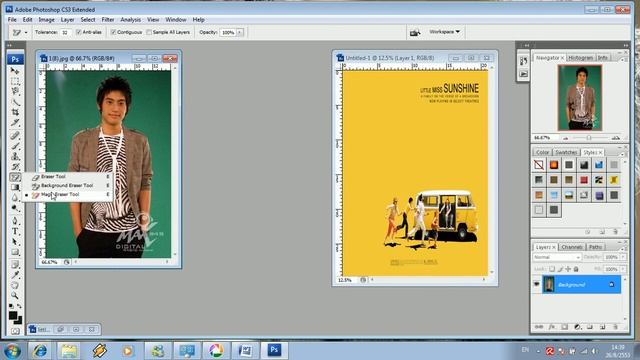Enable Sample All Layers checkbox
640x360 pixels.
149,32
